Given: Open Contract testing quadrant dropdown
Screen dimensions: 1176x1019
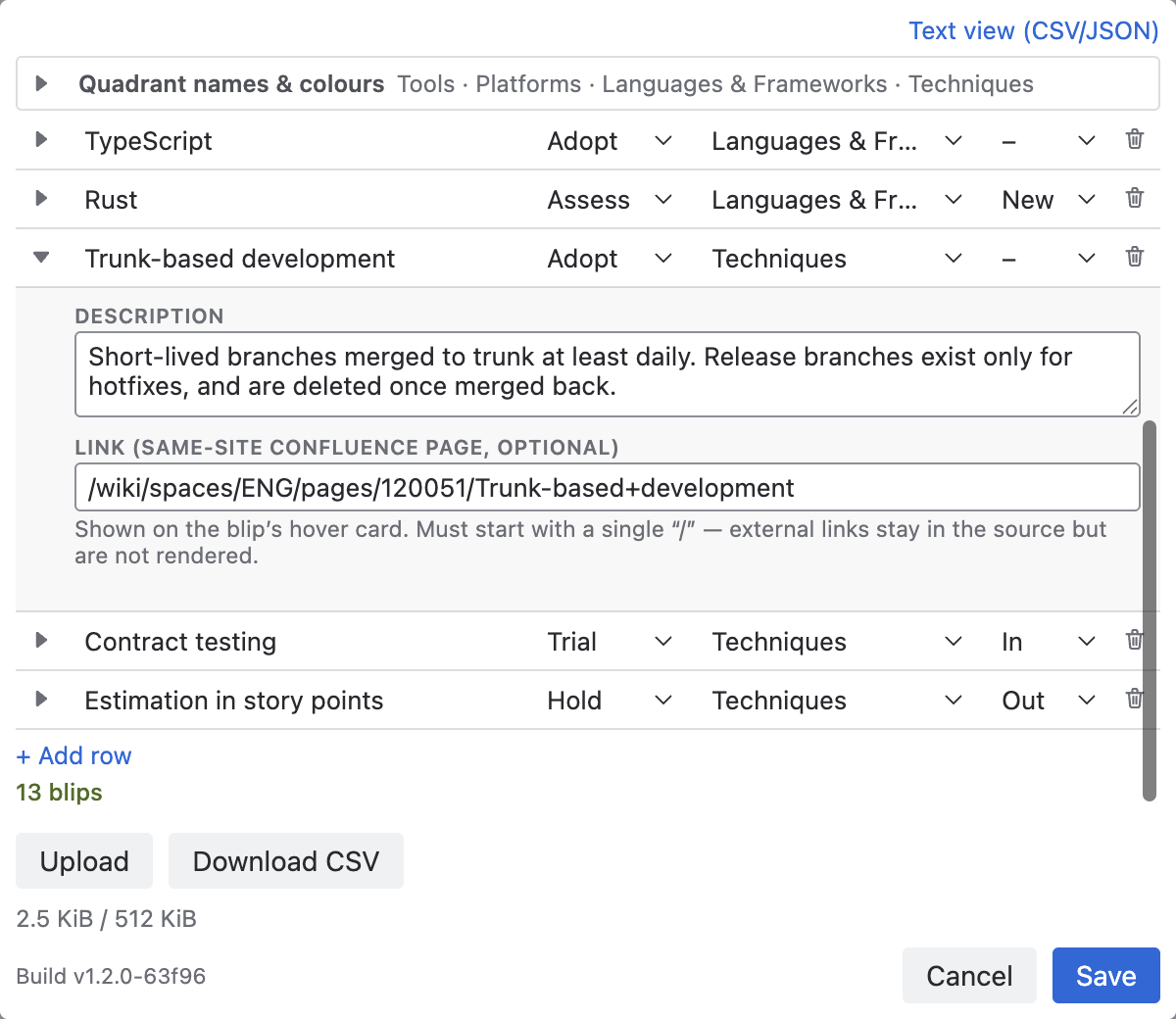Looking at the screenshot, I should coord(838,642).
